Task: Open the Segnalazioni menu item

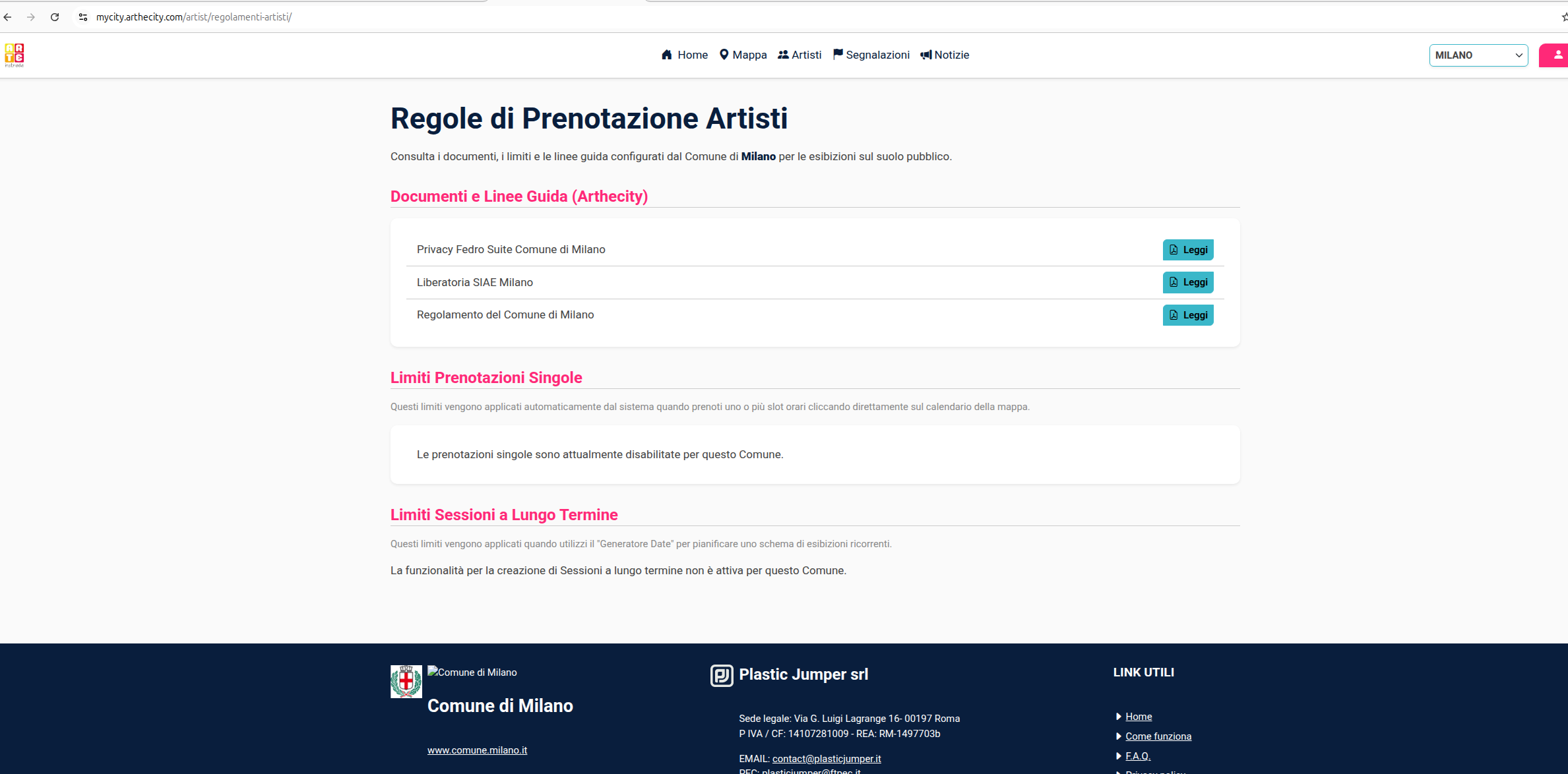Action: point(871,55)
